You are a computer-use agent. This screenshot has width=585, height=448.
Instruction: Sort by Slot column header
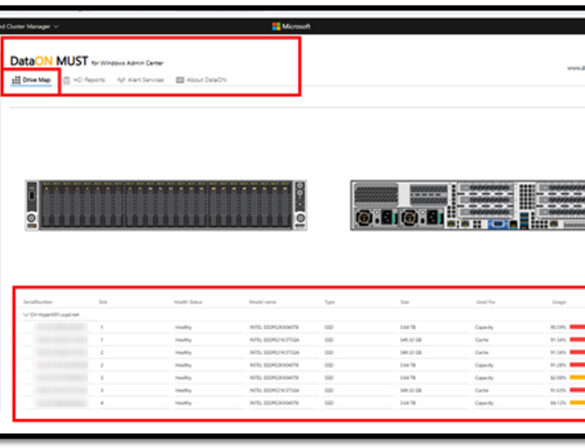pyautogui.click(x=103, y=302)
